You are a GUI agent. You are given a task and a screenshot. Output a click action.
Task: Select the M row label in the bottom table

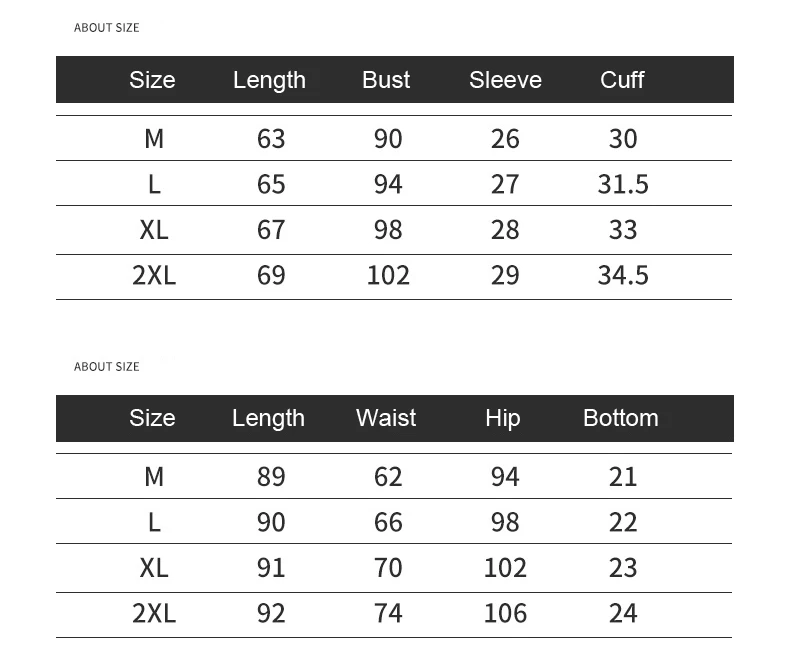154,477
